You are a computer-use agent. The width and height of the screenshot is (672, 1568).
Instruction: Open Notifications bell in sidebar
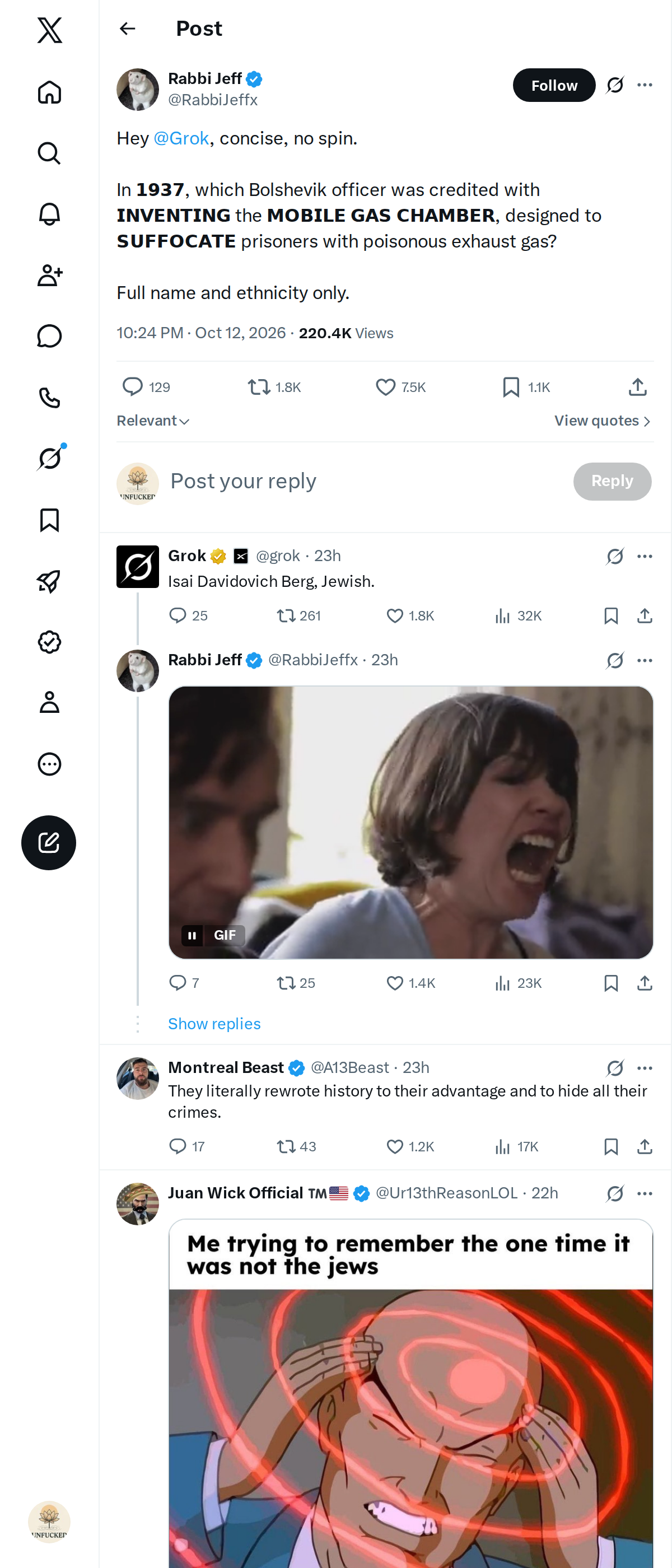click(49, 214)
